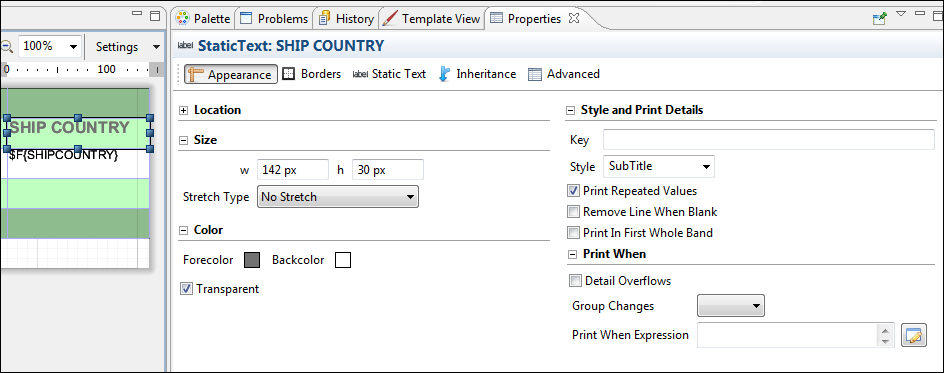This screenshot has width=944, height=373.
Task: Minimize the report editor panel
Action: [x=137, y=14]
